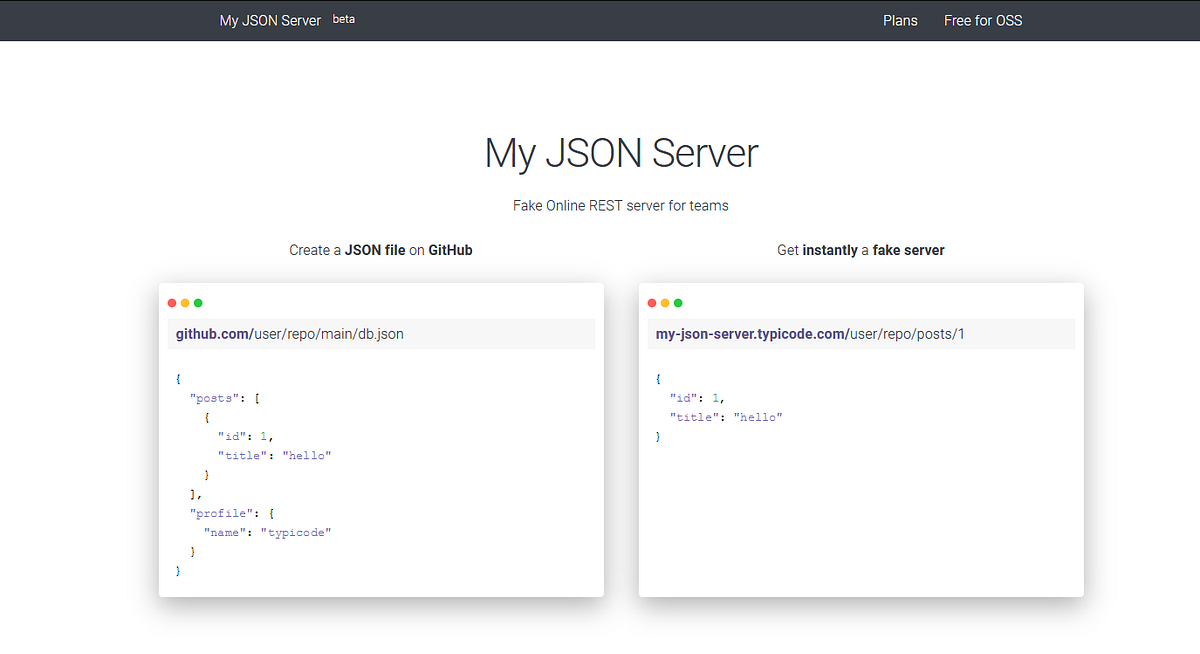Click the My JSON Server navbar brand
The width and height of the screenshot is (1200, 654).
click(x=270, y=20)
